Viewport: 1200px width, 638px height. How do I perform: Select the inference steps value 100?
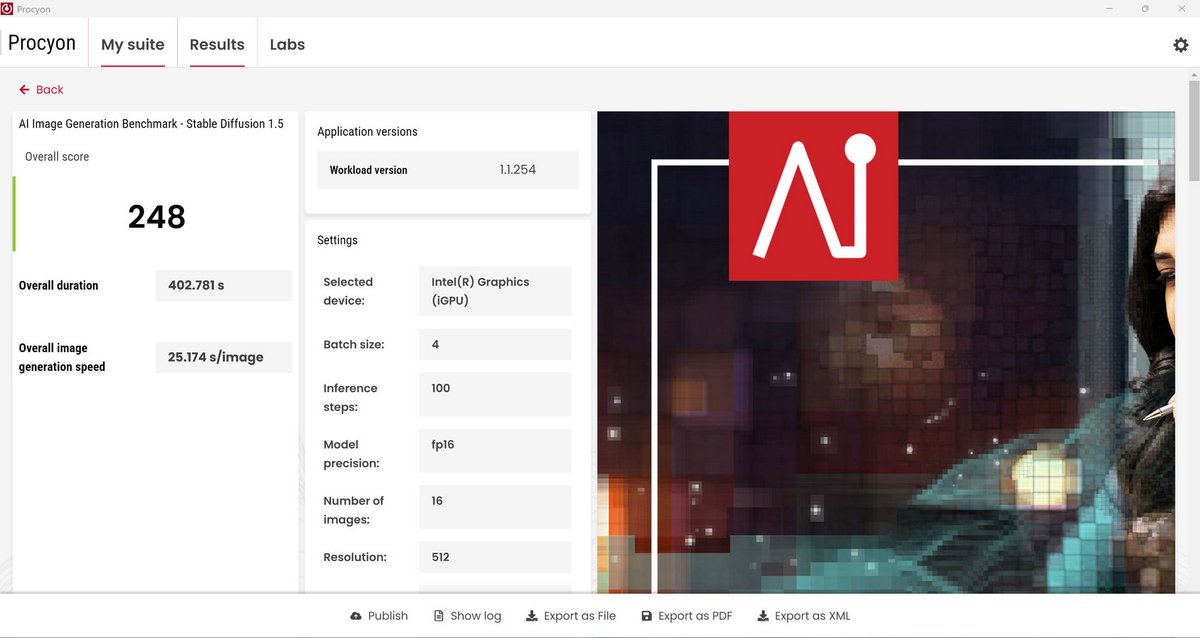point(495,394)
